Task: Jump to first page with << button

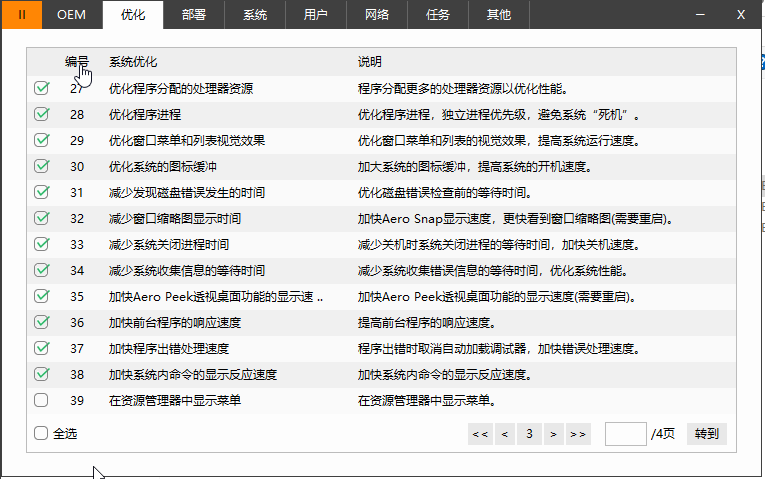Action: (479, 434)
